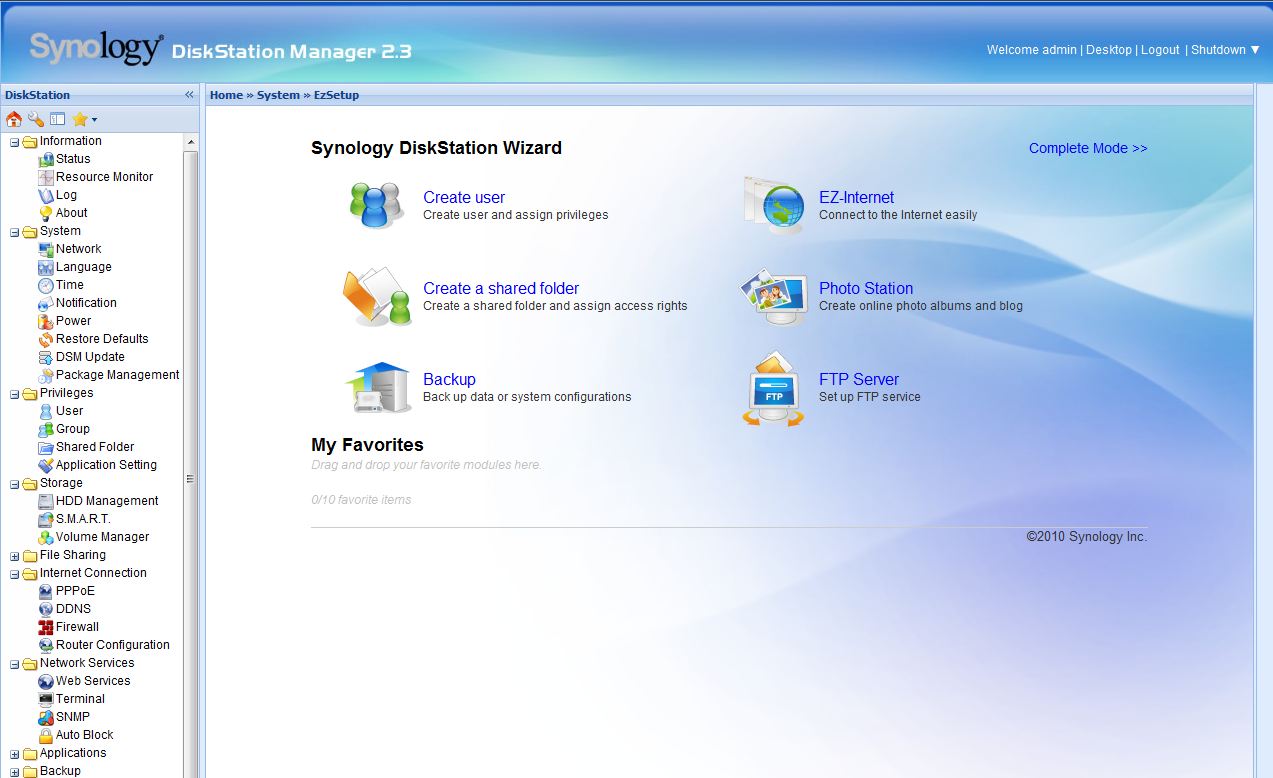Click the EZ-Internet globe icon
1273x778 pixels.
774,205
